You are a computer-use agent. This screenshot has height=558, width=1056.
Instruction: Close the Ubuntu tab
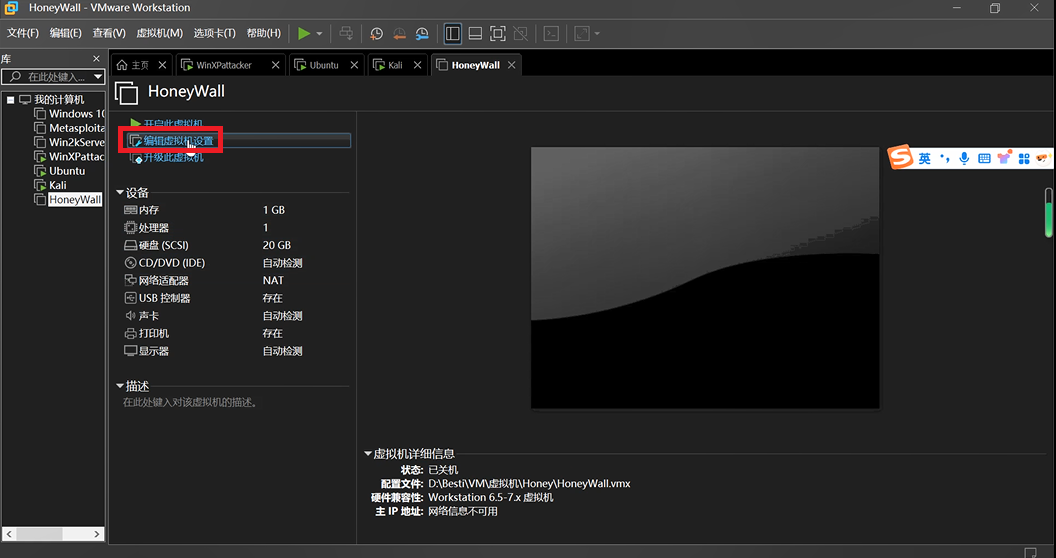pos(354,65)
